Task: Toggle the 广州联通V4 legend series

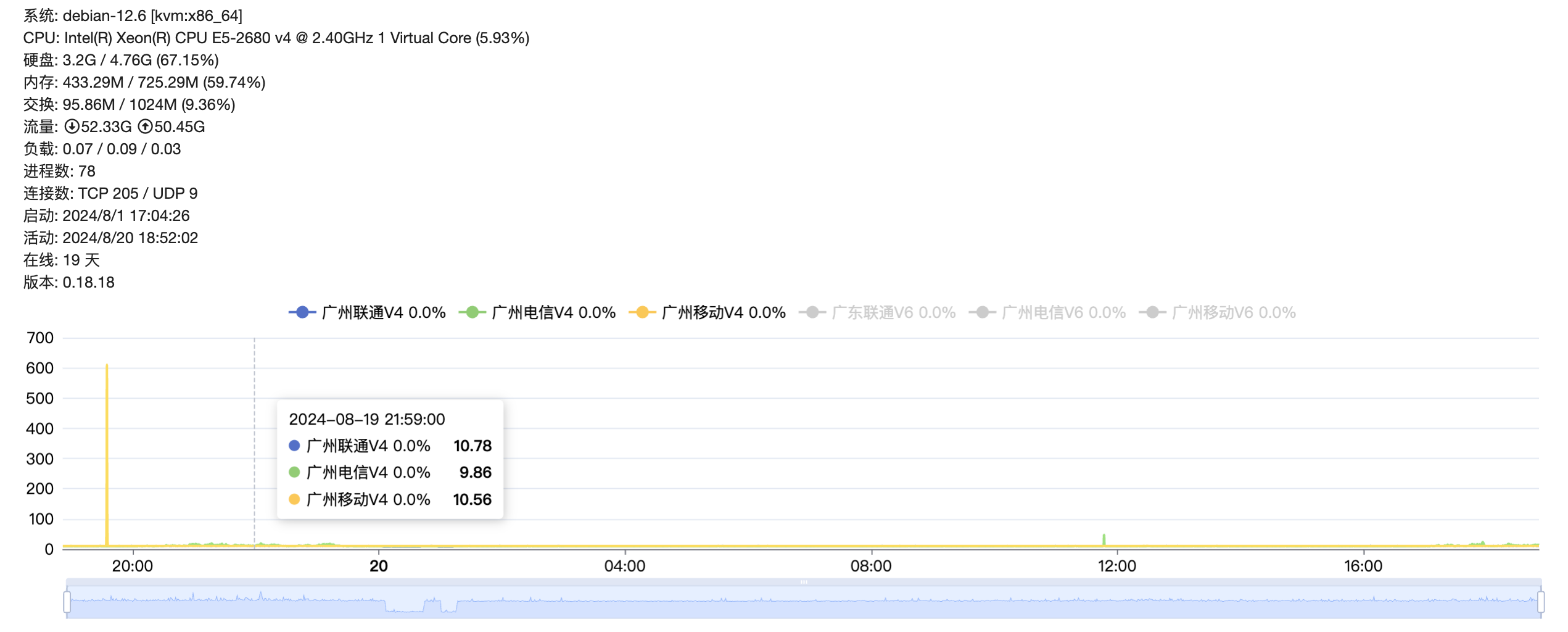Action: pos(367,313)
